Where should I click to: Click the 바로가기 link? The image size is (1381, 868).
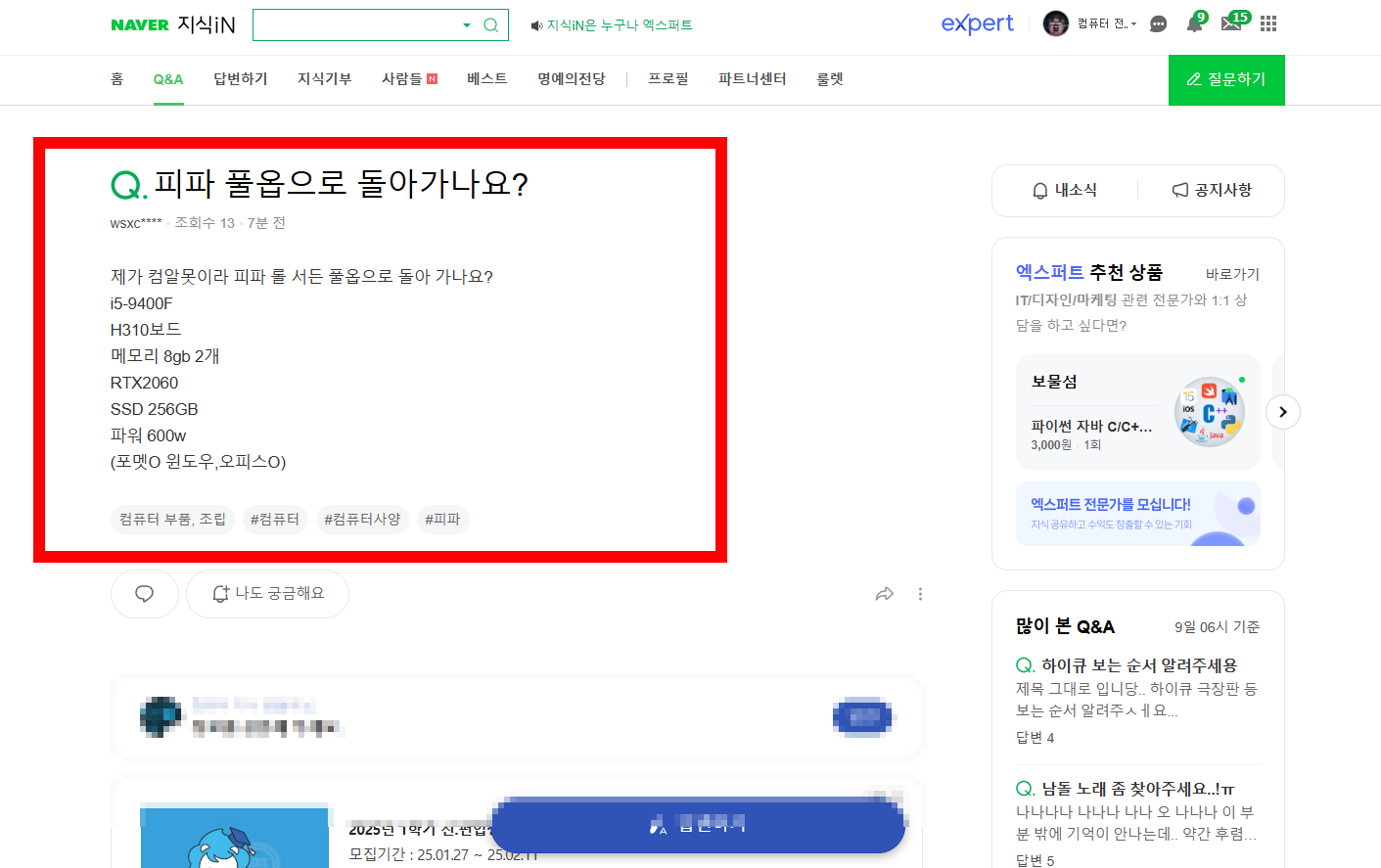pyautogui.click(x=1232, y=275)
